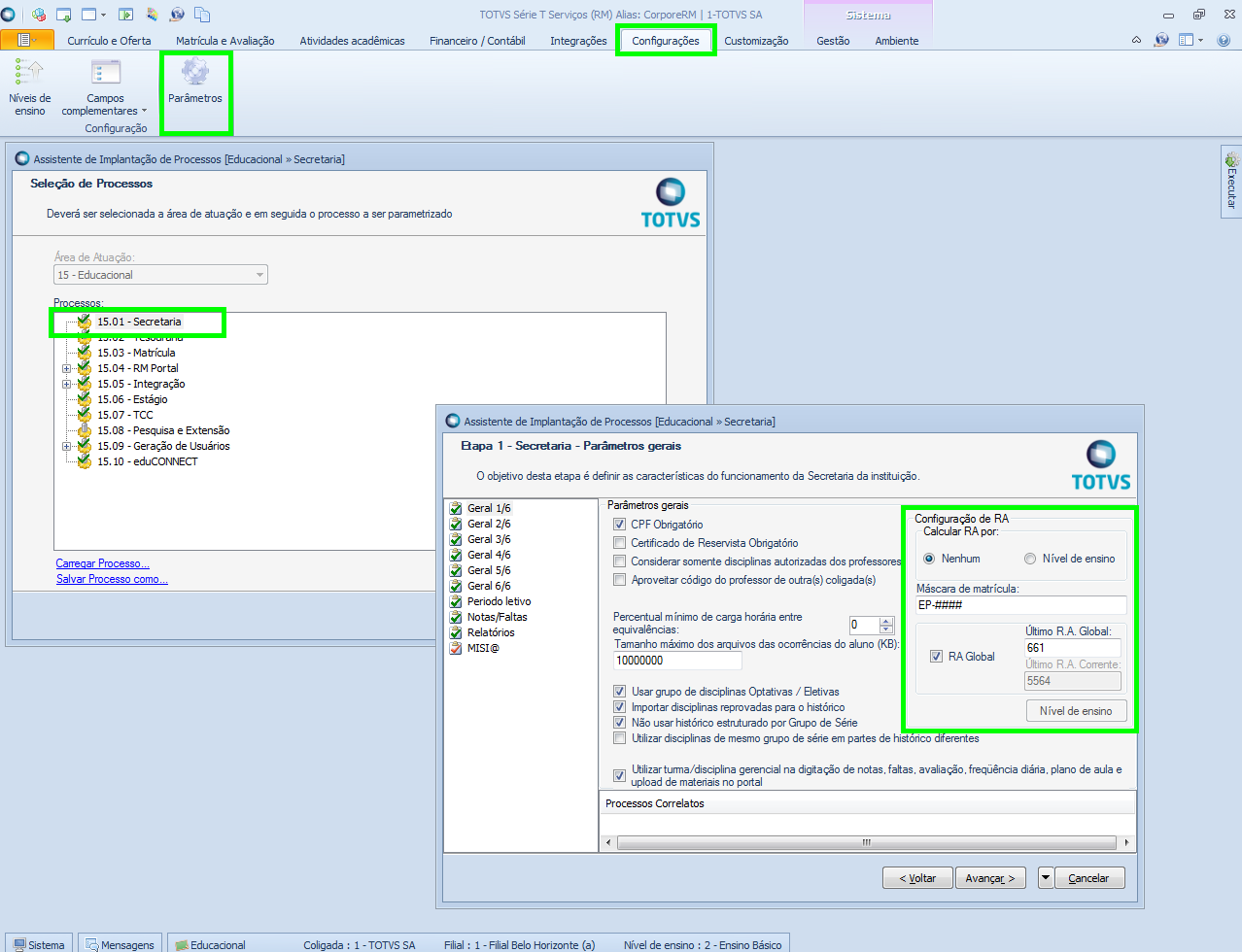The width and height of the screenshot is (1242, 952).
Task: Expand the 15.04 - RM Portal tree node
Action: [x=67, y=368]
